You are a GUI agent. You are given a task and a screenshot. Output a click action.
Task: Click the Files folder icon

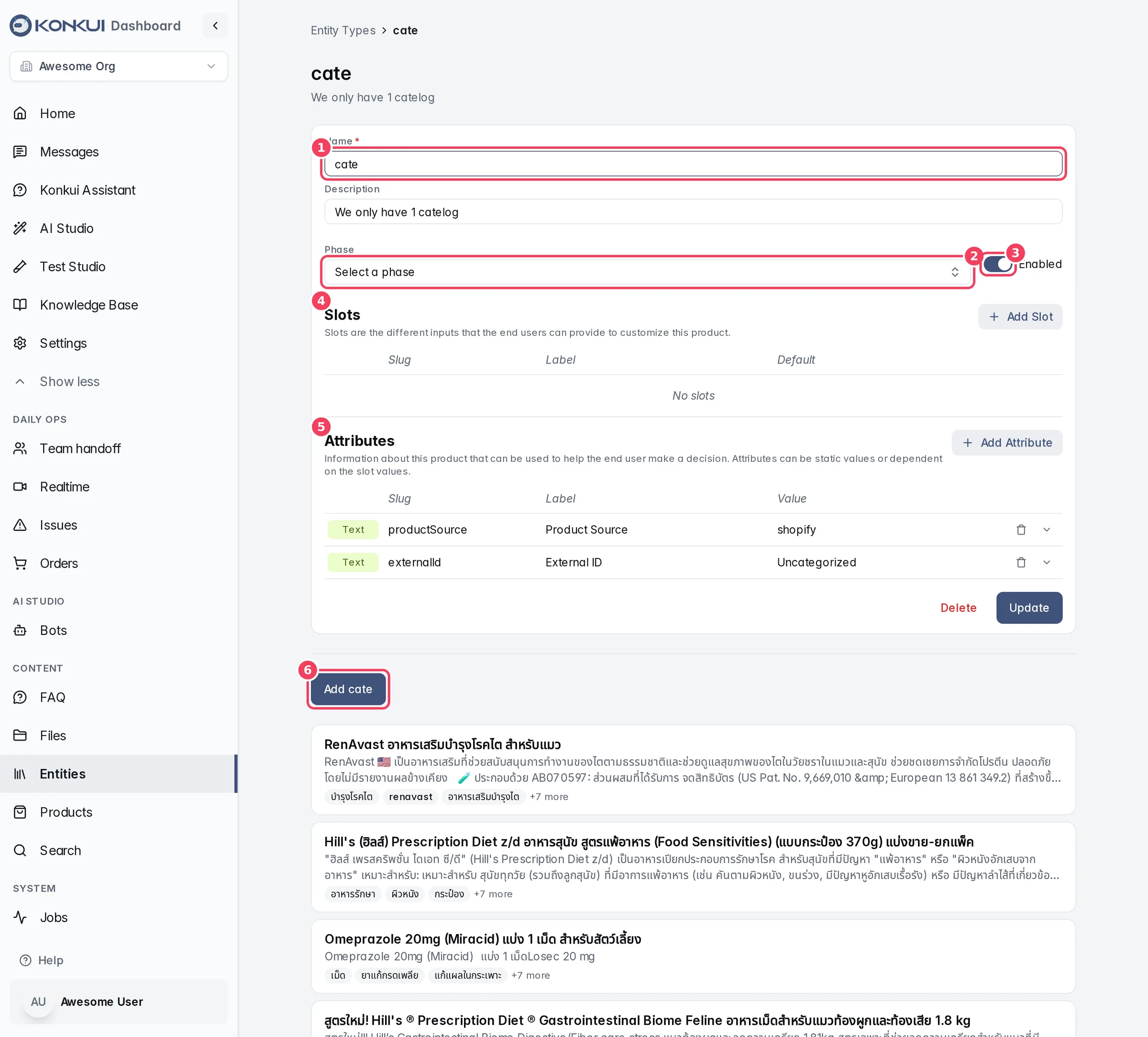[x=20, y=736]
